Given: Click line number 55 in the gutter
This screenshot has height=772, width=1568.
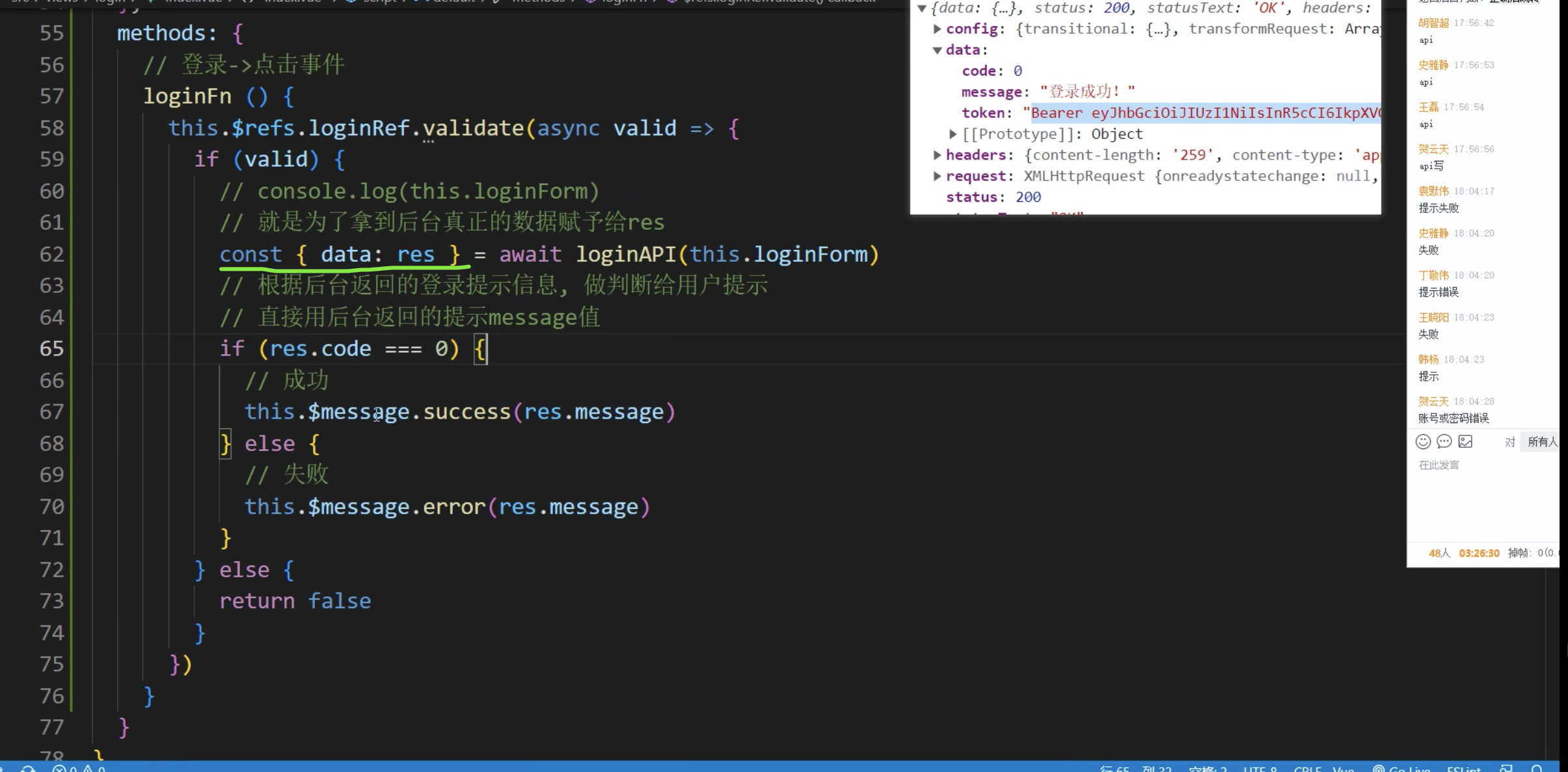Looking at the screenshot, I should point(51,33).
